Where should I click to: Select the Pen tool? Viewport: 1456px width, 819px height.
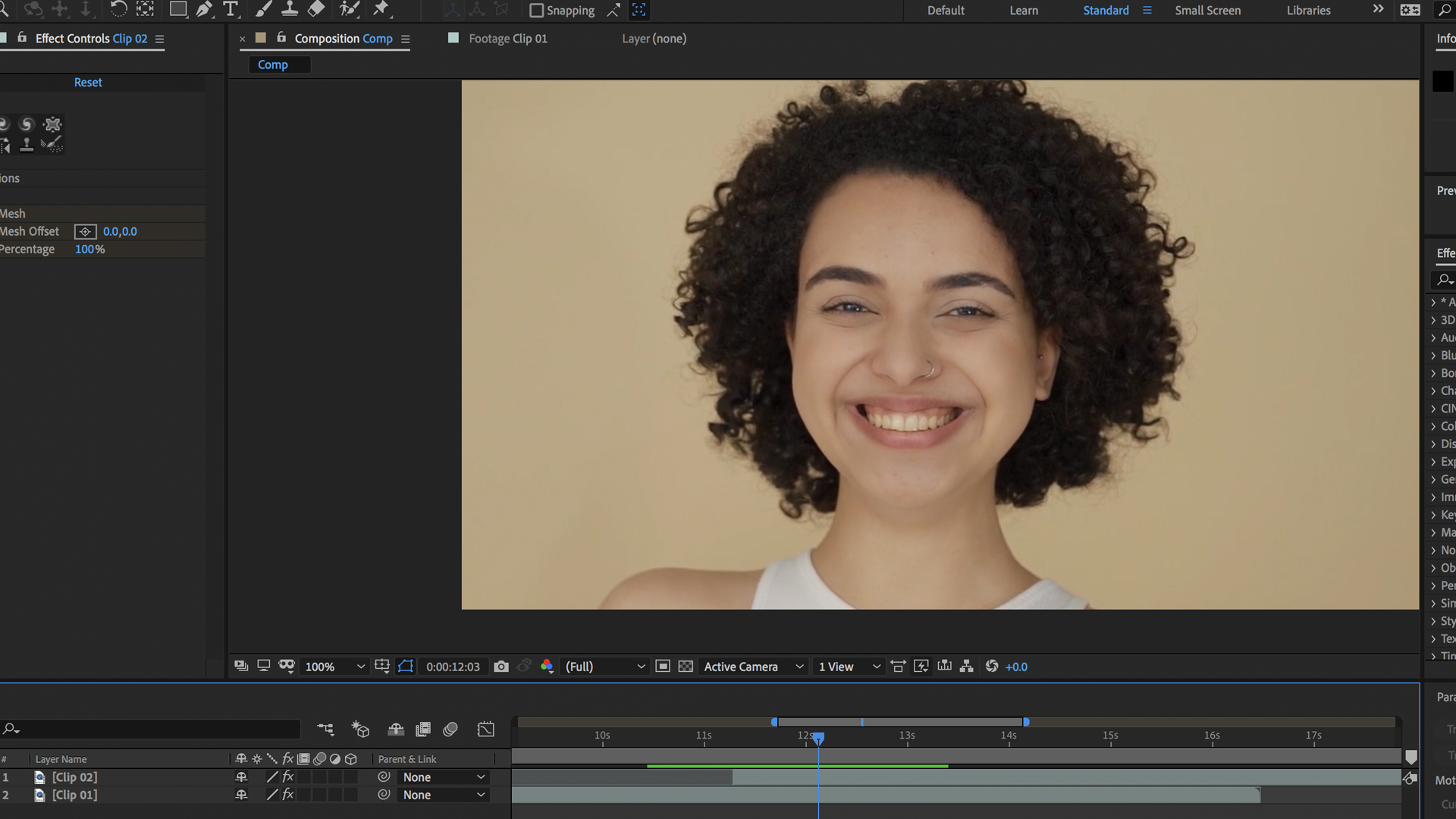(203, 10)
